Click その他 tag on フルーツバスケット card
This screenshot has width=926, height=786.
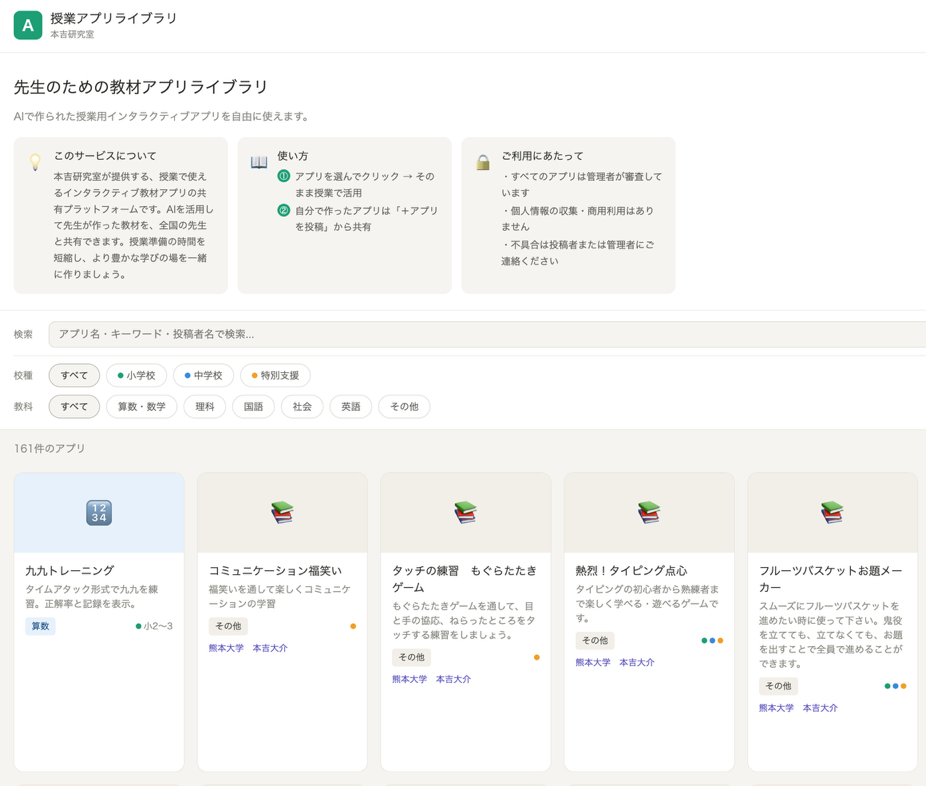(778, 686)
